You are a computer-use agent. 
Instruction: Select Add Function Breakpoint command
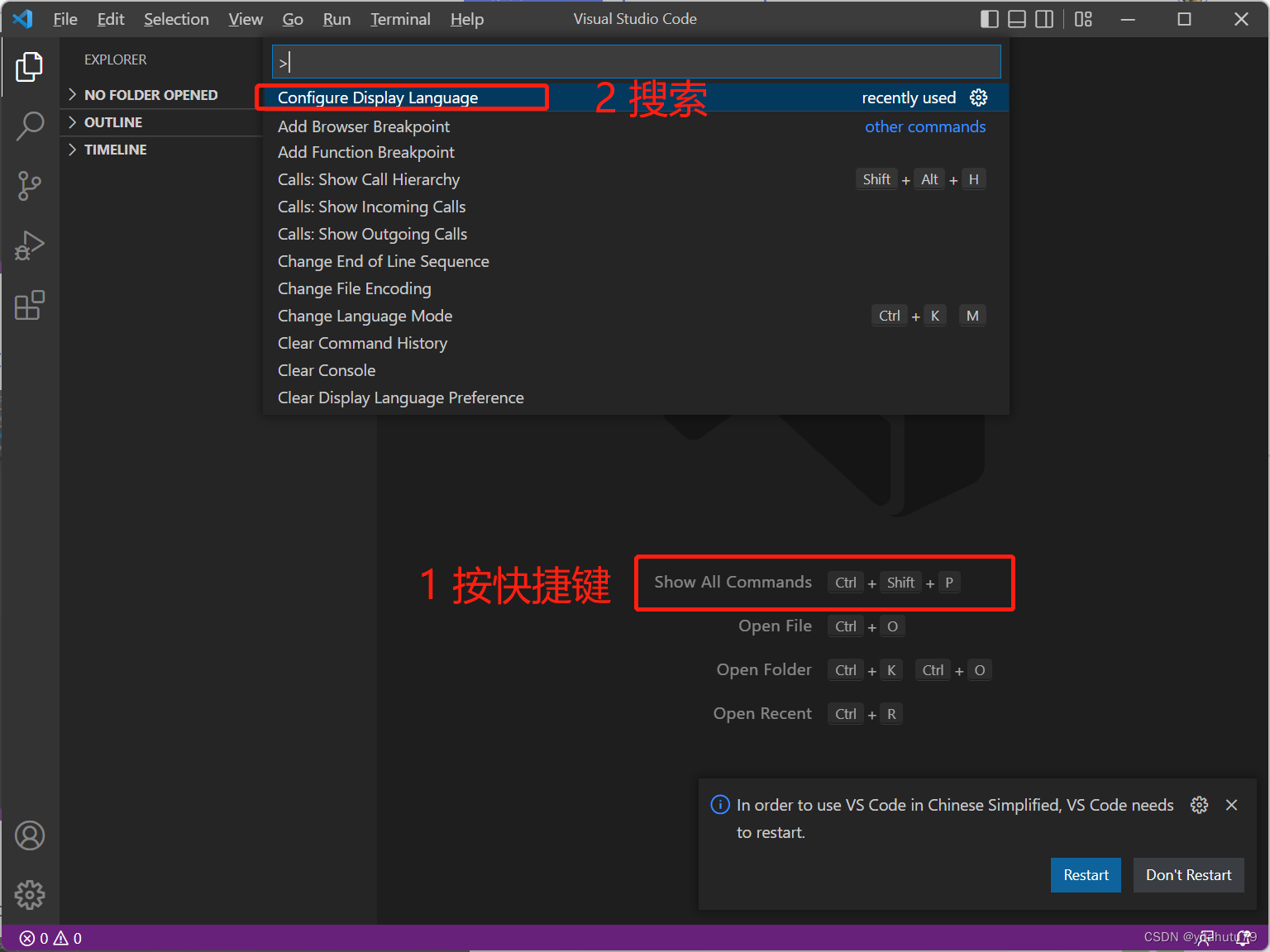click(x=636, y=152)
